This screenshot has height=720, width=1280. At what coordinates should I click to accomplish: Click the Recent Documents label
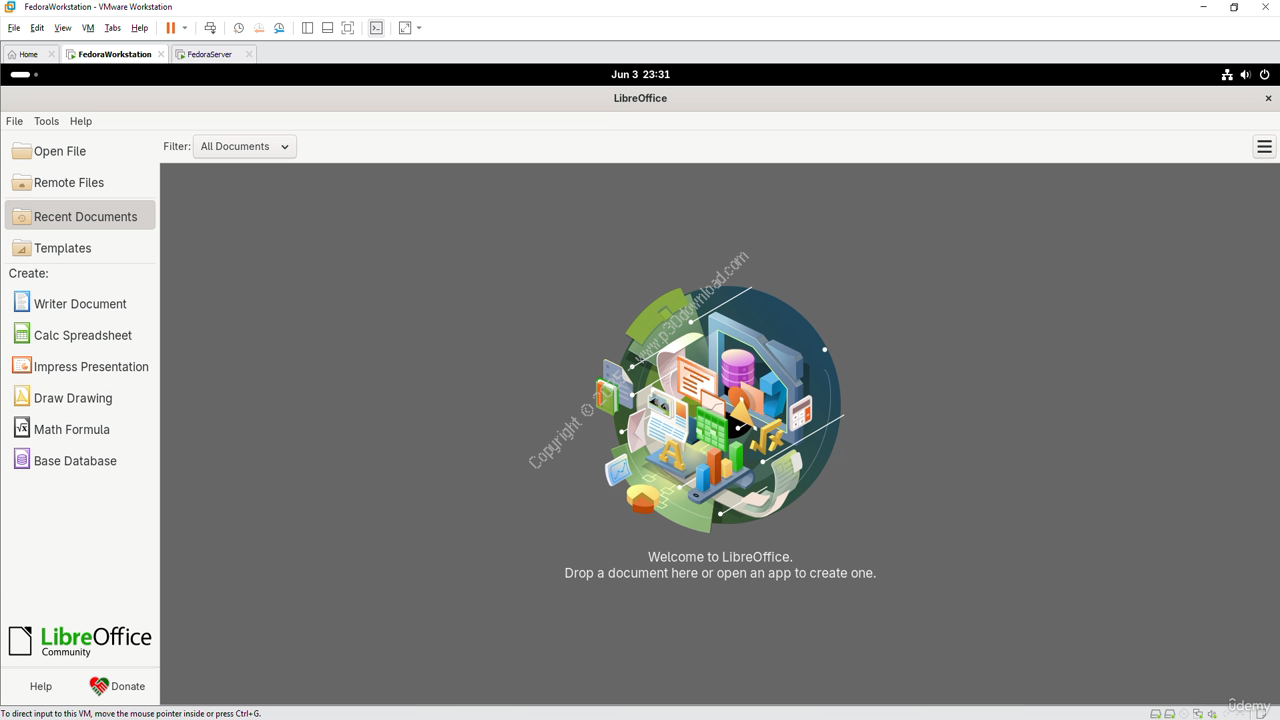coord(86,216)
